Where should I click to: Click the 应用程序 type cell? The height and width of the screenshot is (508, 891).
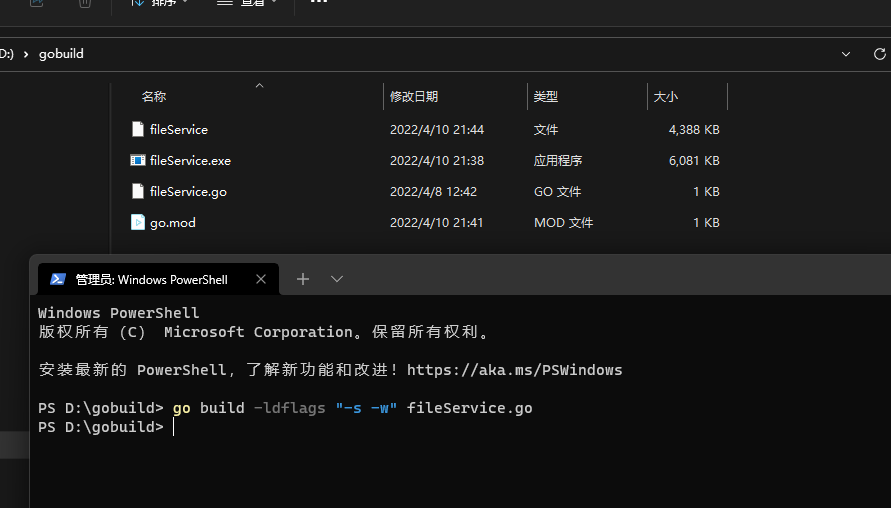tap(558, 161)
